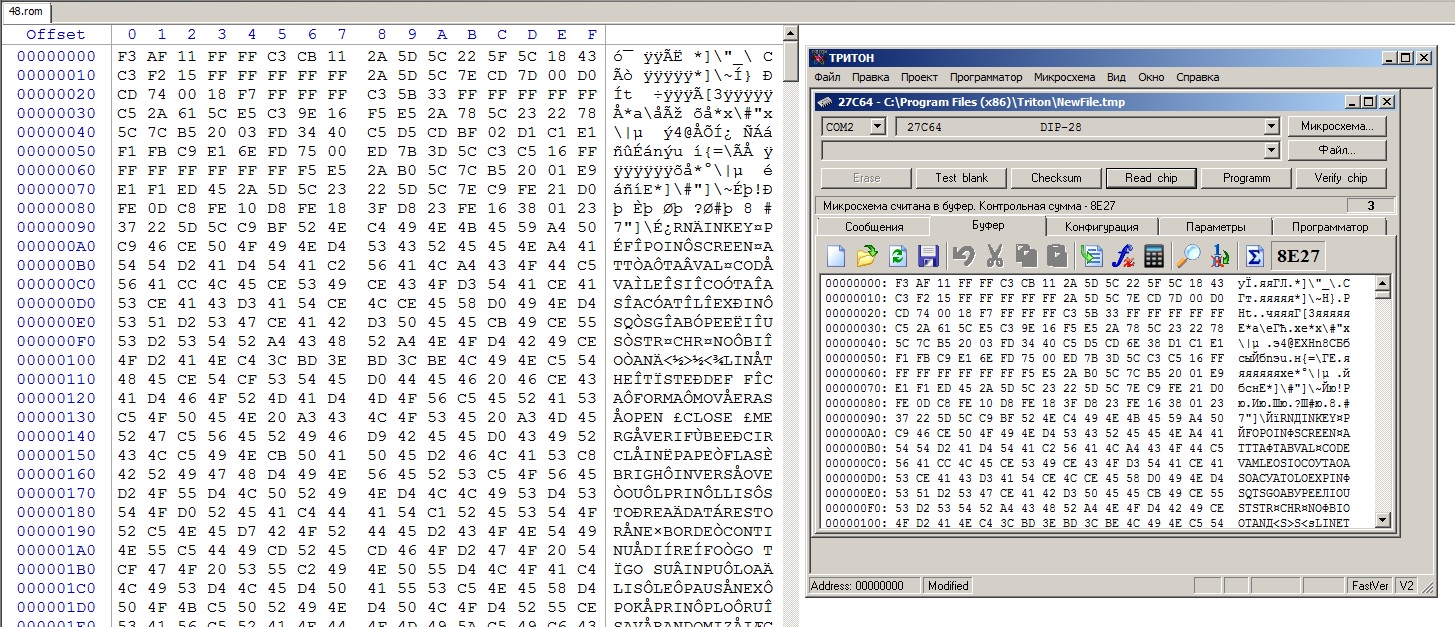Expand the empty file path dropdown
Viewport: 1455px width, 627px height.
coord(1271,151)
